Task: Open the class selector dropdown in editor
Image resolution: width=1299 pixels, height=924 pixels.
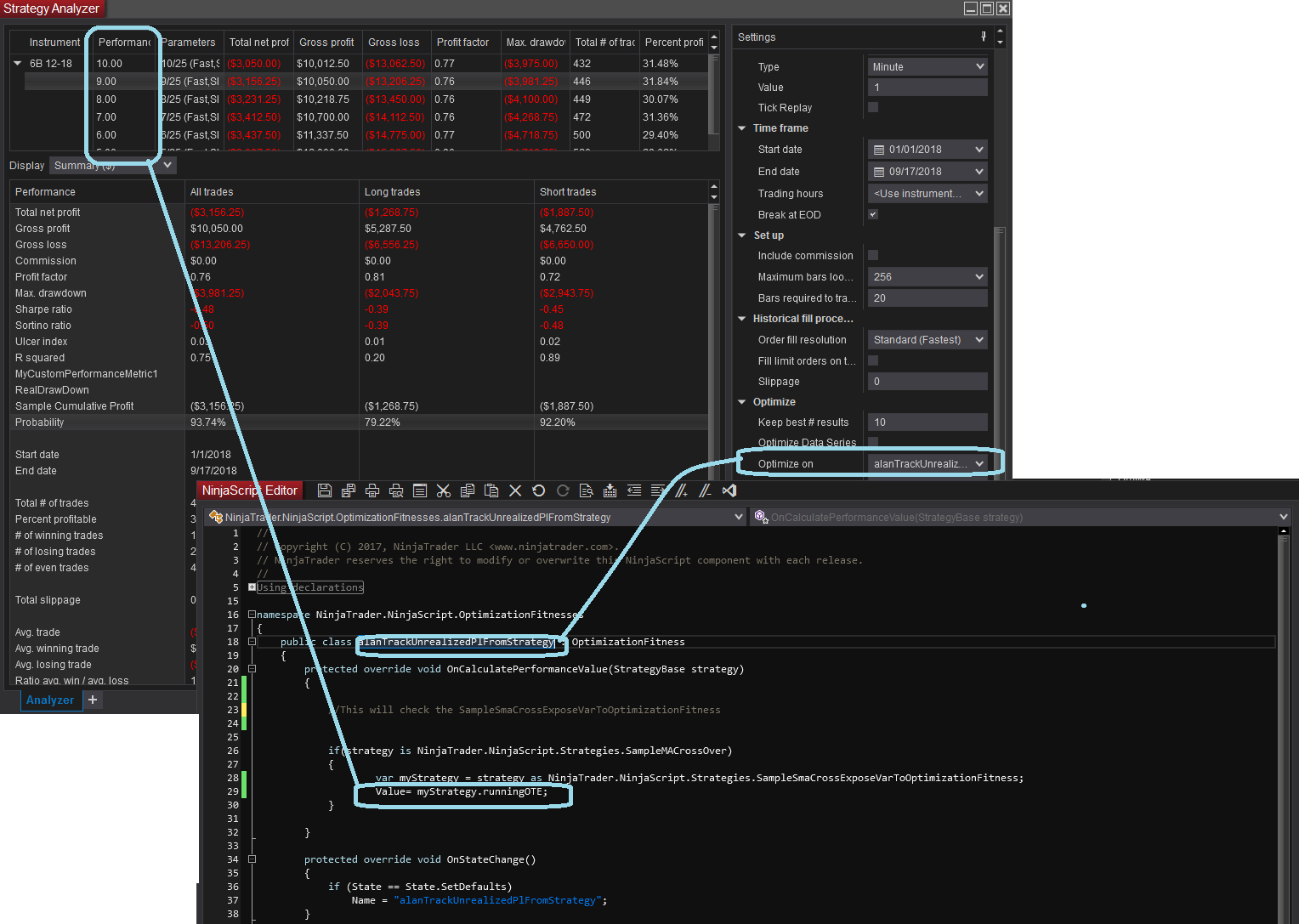Action: pos(476,517)
